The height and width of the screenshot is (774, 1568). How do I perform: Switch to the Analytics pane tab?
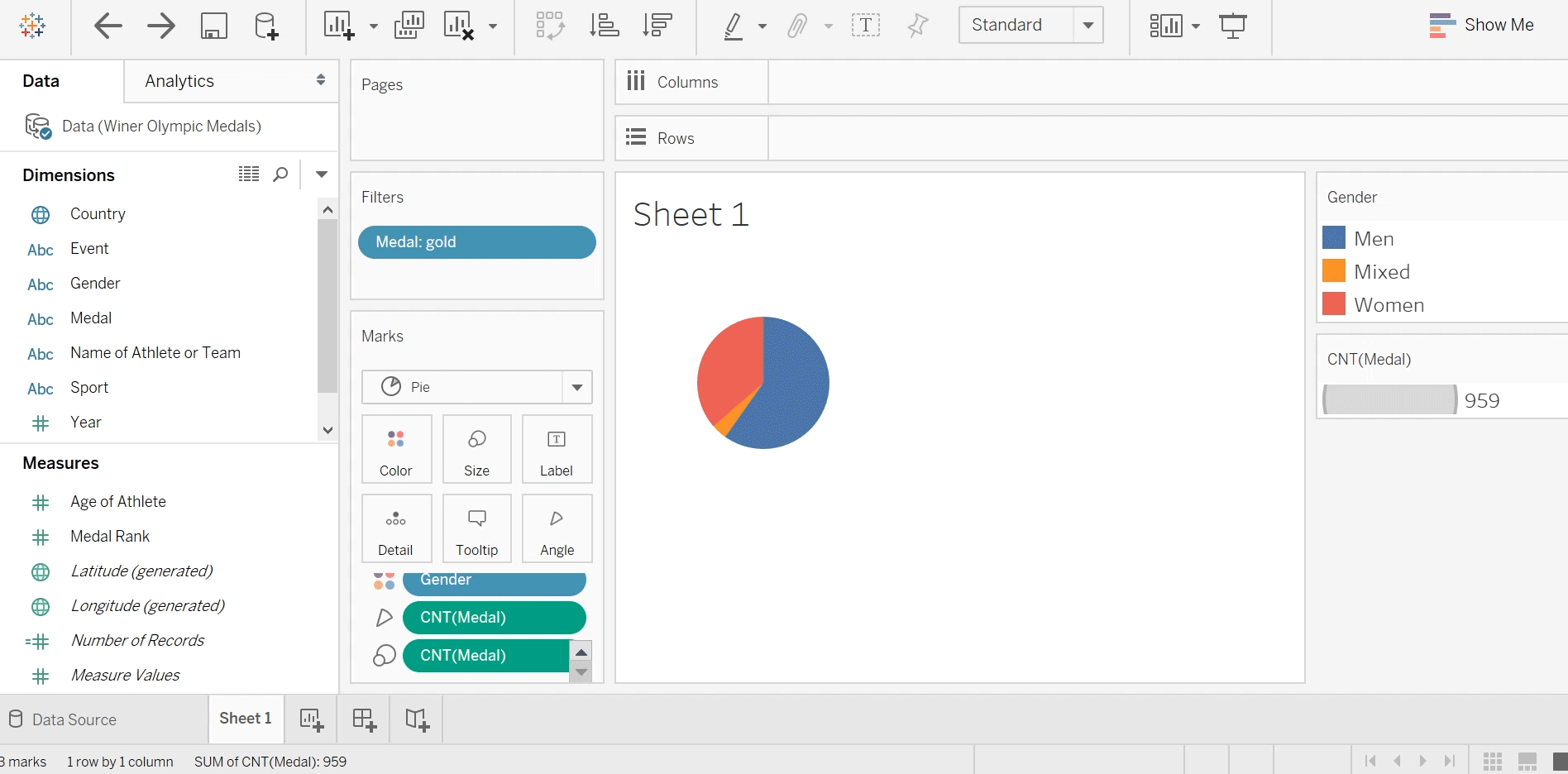click(x=179, y=81)
